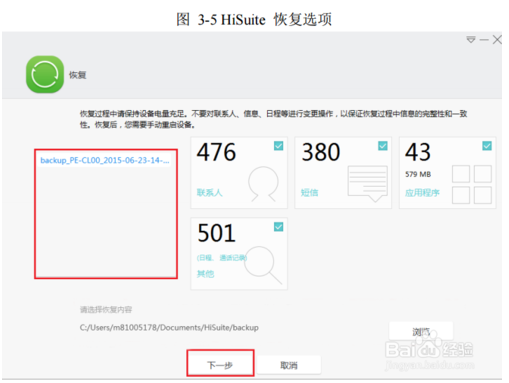509x383 pixels.
Task: Uncheck the 380 messages checkbox
Action: pyautogui.click(x=383, y=146)
